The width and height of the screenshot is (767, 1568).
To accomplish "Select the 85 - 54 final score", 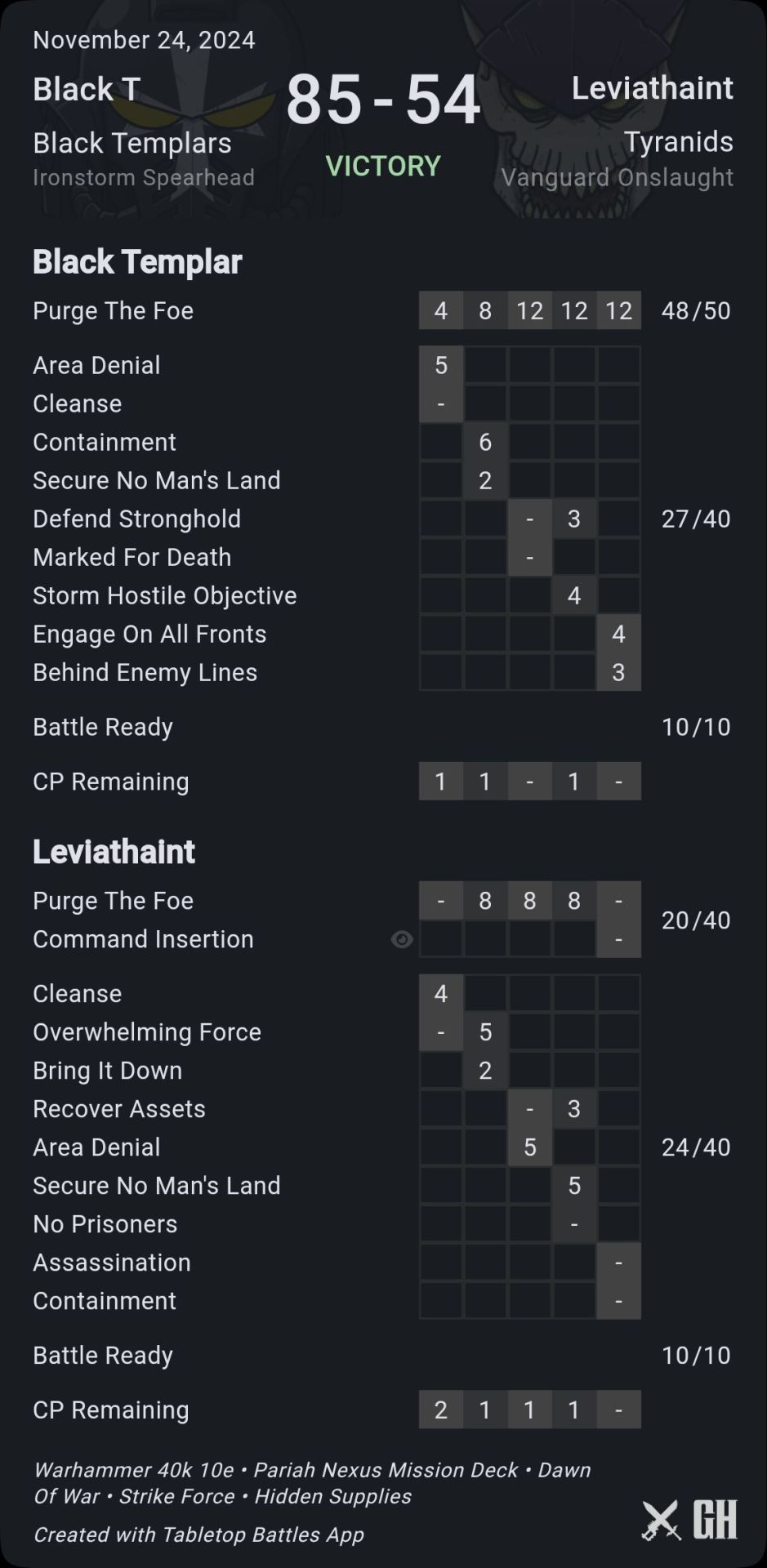I will tap(383, 100).
